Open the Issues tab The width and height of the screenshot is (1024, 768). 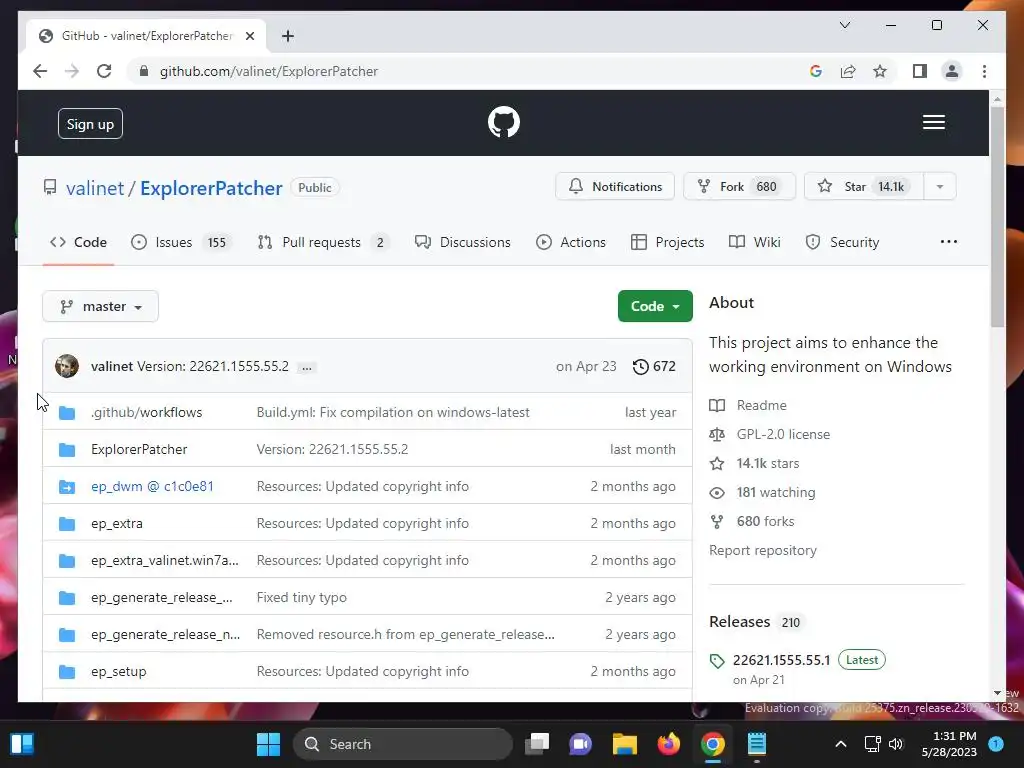181,242
